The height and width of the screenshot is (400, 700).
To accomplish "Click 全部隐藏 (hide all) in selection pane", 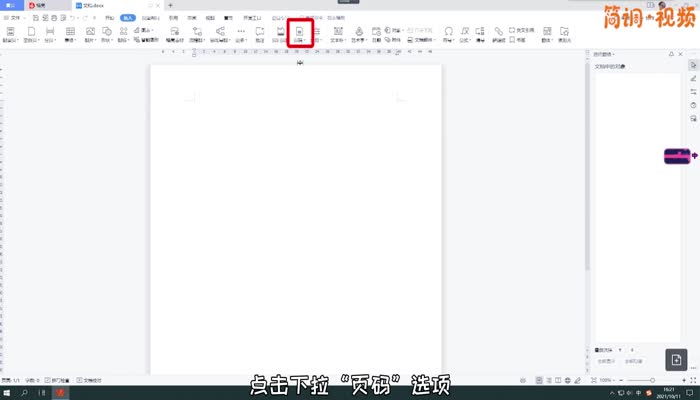I will point(633,360).
